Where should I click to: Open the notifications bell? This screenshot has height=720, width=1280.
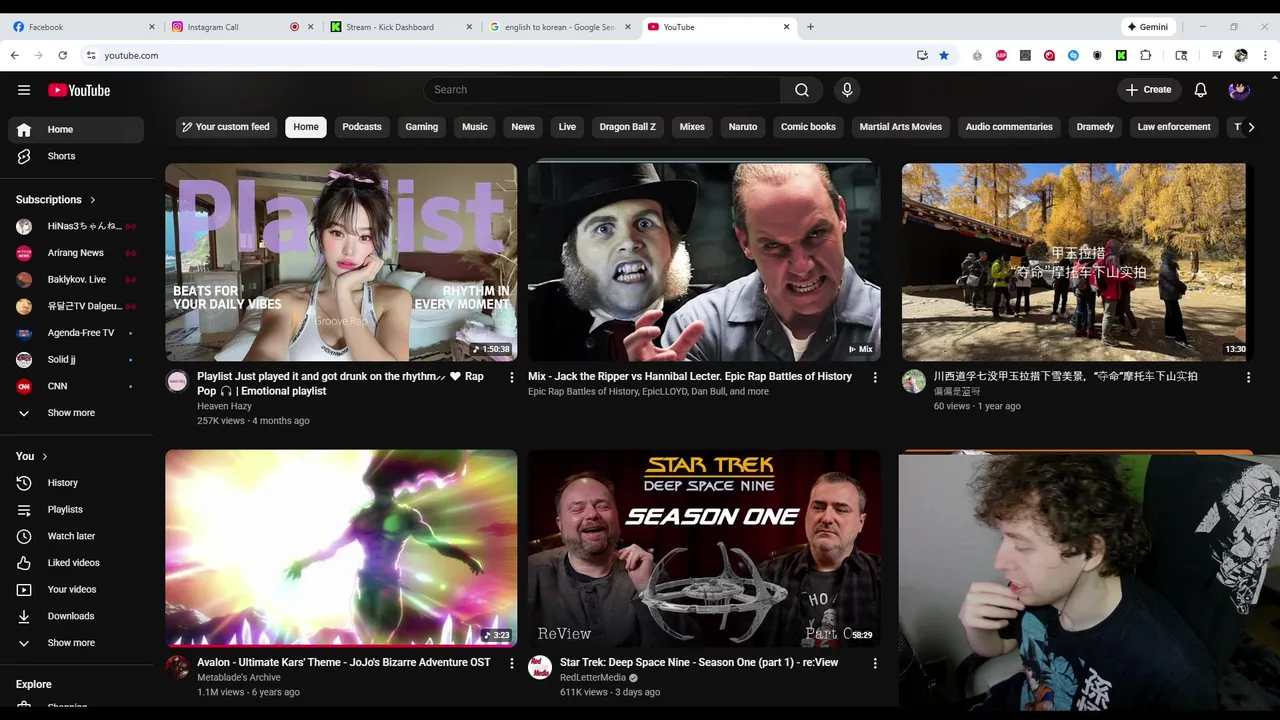(1201, 90)
